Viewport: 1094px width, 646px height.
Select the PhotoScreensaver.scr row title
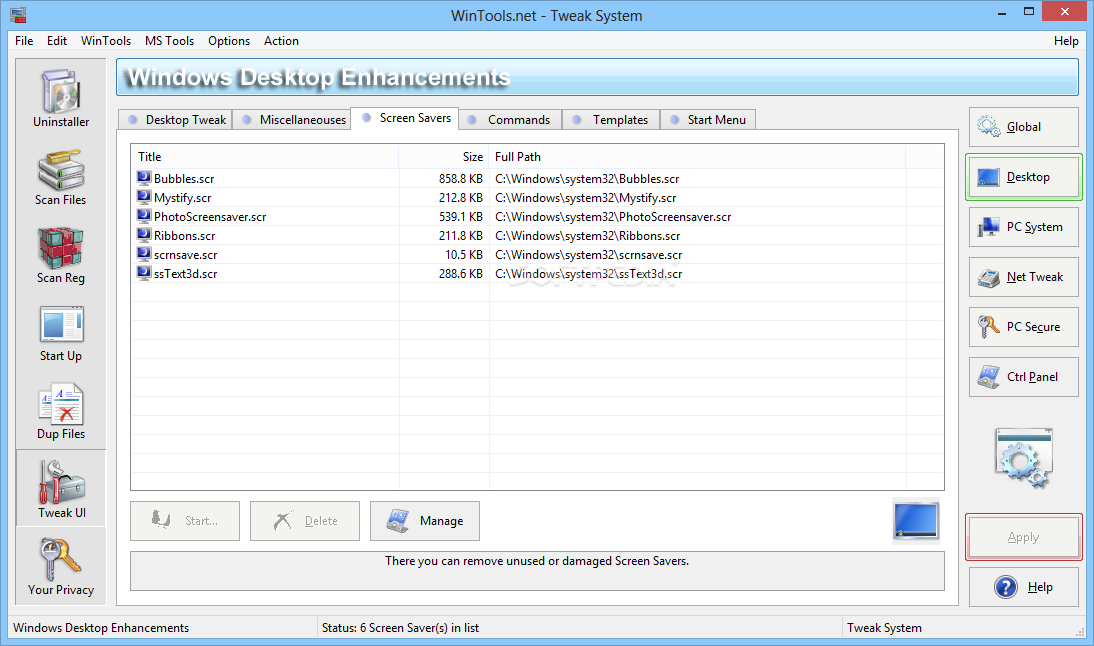tap(210, 216)
